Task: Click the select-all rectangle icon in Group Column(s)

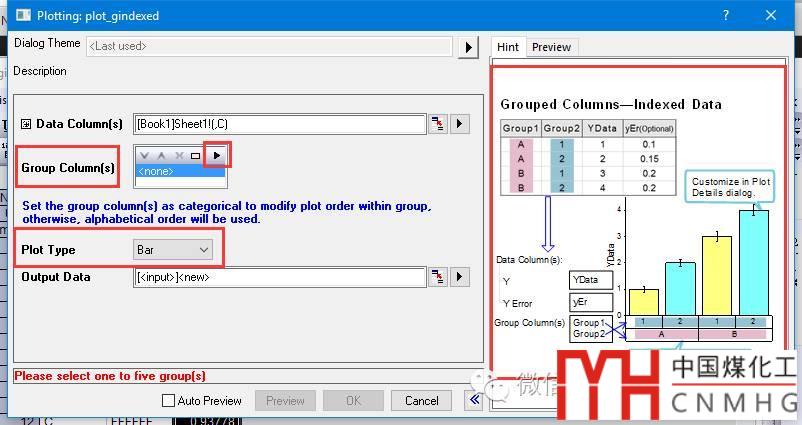Action: tap(195, 155)
